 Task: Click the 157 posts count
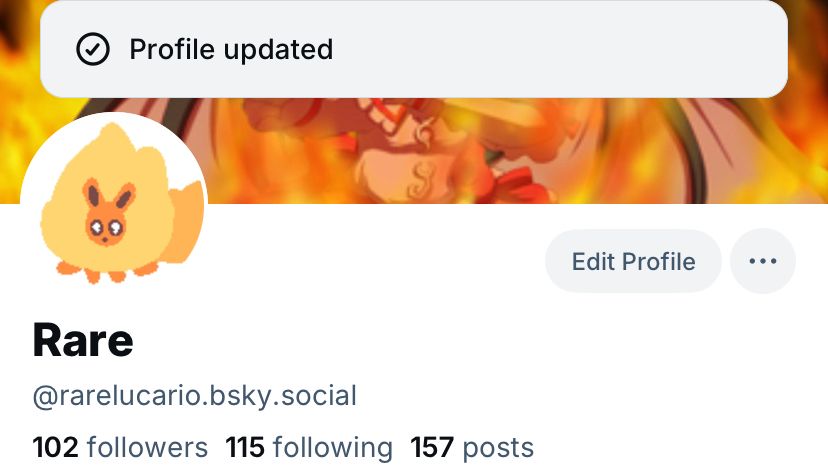coord(472,448)
